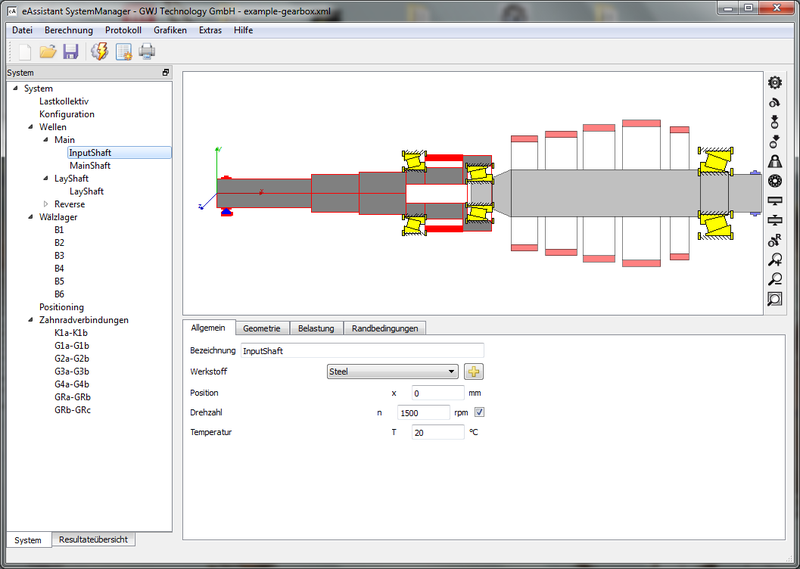Switch to the Resultateübersicht tab
Viewport: 800px width, 569px height.
click(x=94, y=540)
